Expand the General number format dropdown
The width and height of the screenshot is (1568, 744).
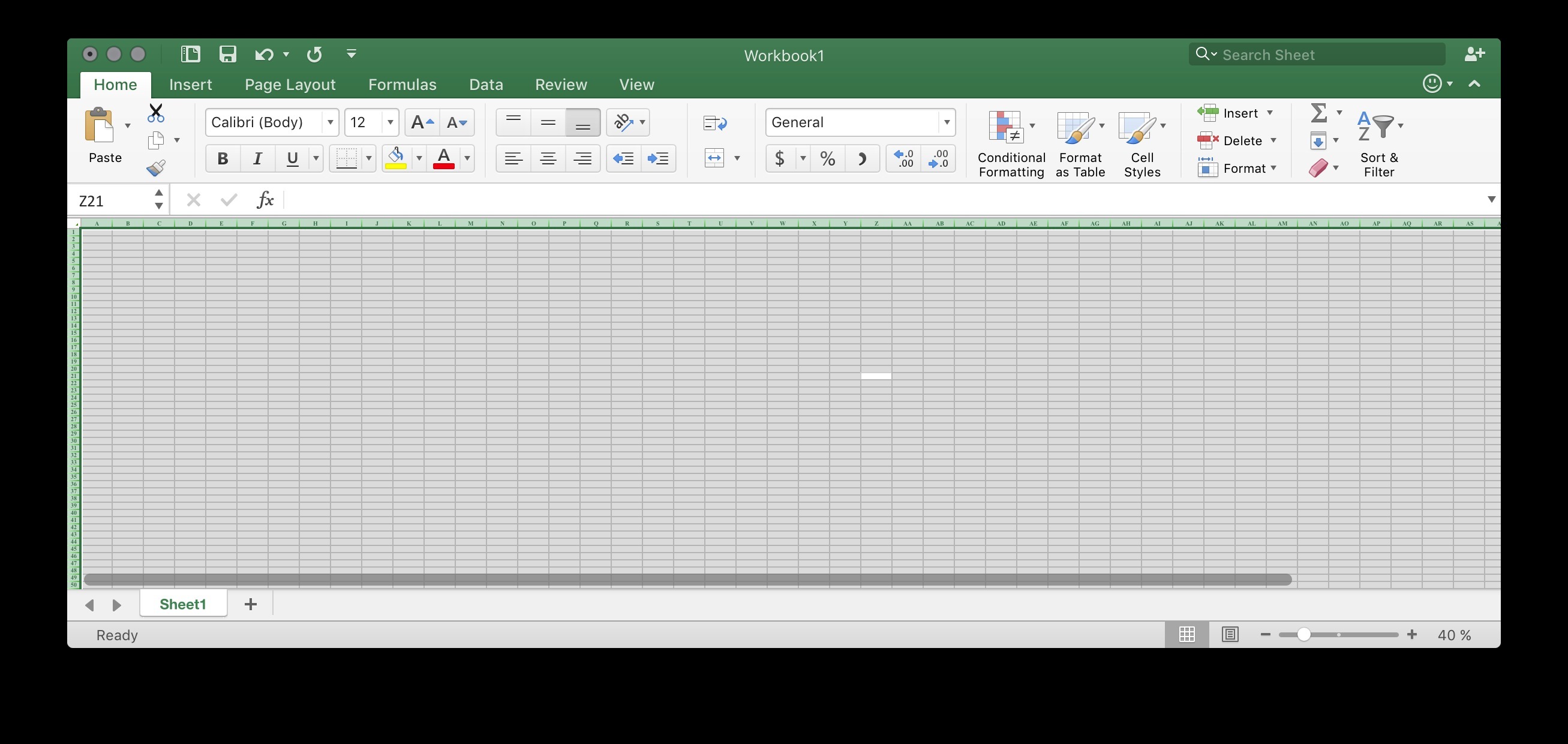click(947, 122)
